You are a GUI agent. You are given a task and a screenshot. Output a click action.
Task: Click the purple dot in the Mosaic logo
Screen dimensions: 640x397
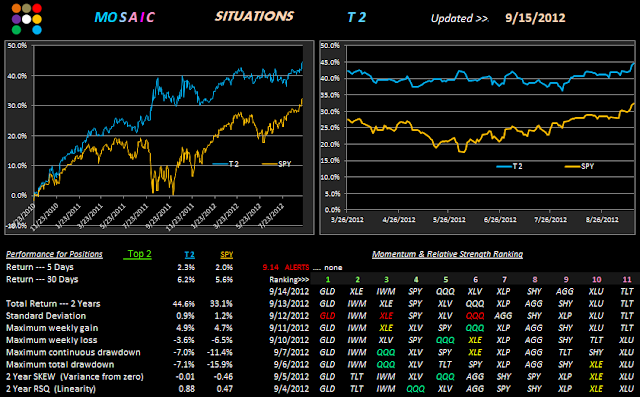(16, 19)
